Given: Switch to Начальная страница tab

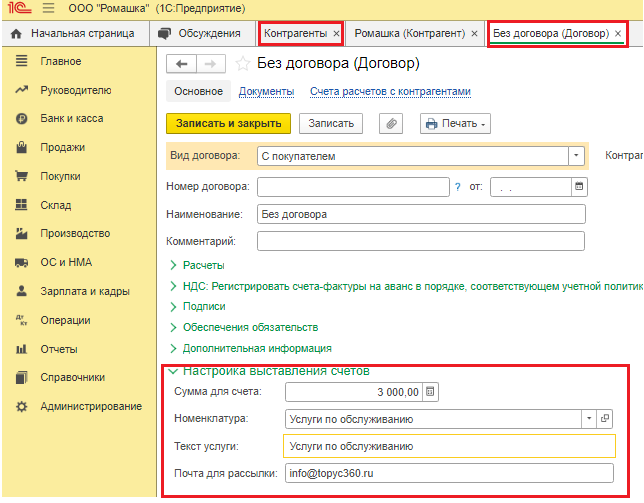Looking at the screenshot, I should pos(75,33).
